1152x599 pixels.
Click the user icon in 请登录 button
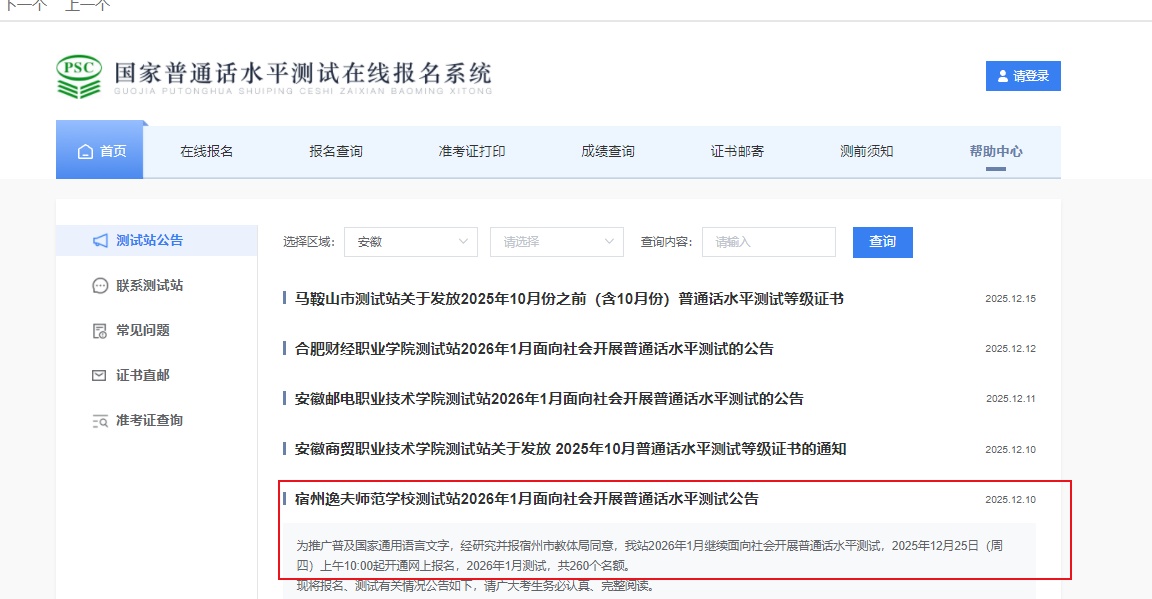point(1003,76)
